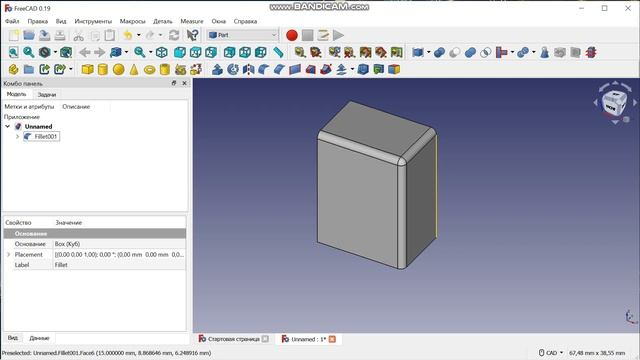
Task: Open the offset tools dropdown arrow
Action: pos(352,69)
